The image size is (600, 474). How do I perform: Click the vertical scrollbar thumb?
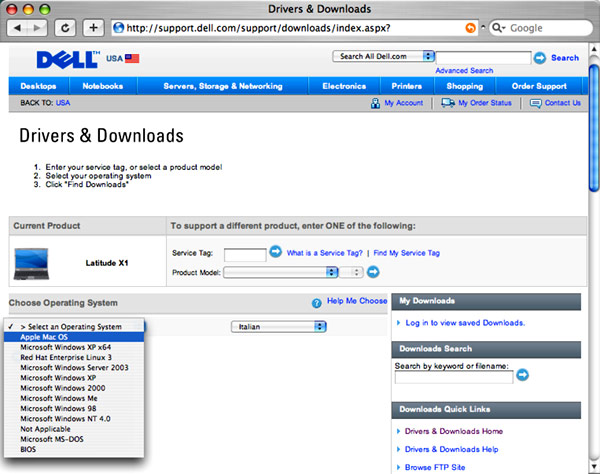coord(594,128)
